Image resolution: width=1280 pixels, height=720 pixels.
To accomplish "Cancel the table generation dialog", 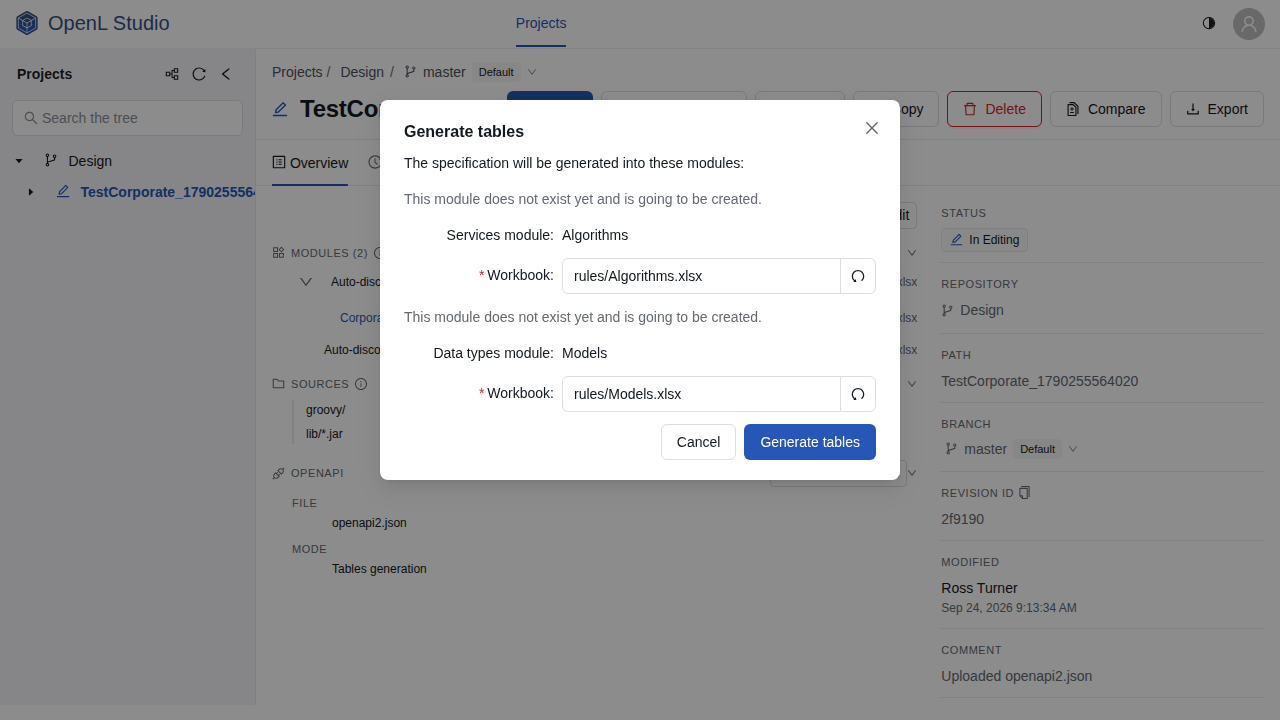I will click(x=698, y=442).
